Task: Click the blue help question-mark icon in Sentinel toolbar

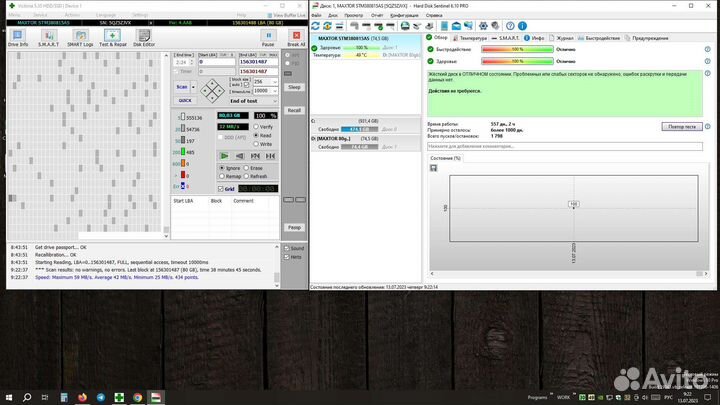Action: [x=510, y=26]
